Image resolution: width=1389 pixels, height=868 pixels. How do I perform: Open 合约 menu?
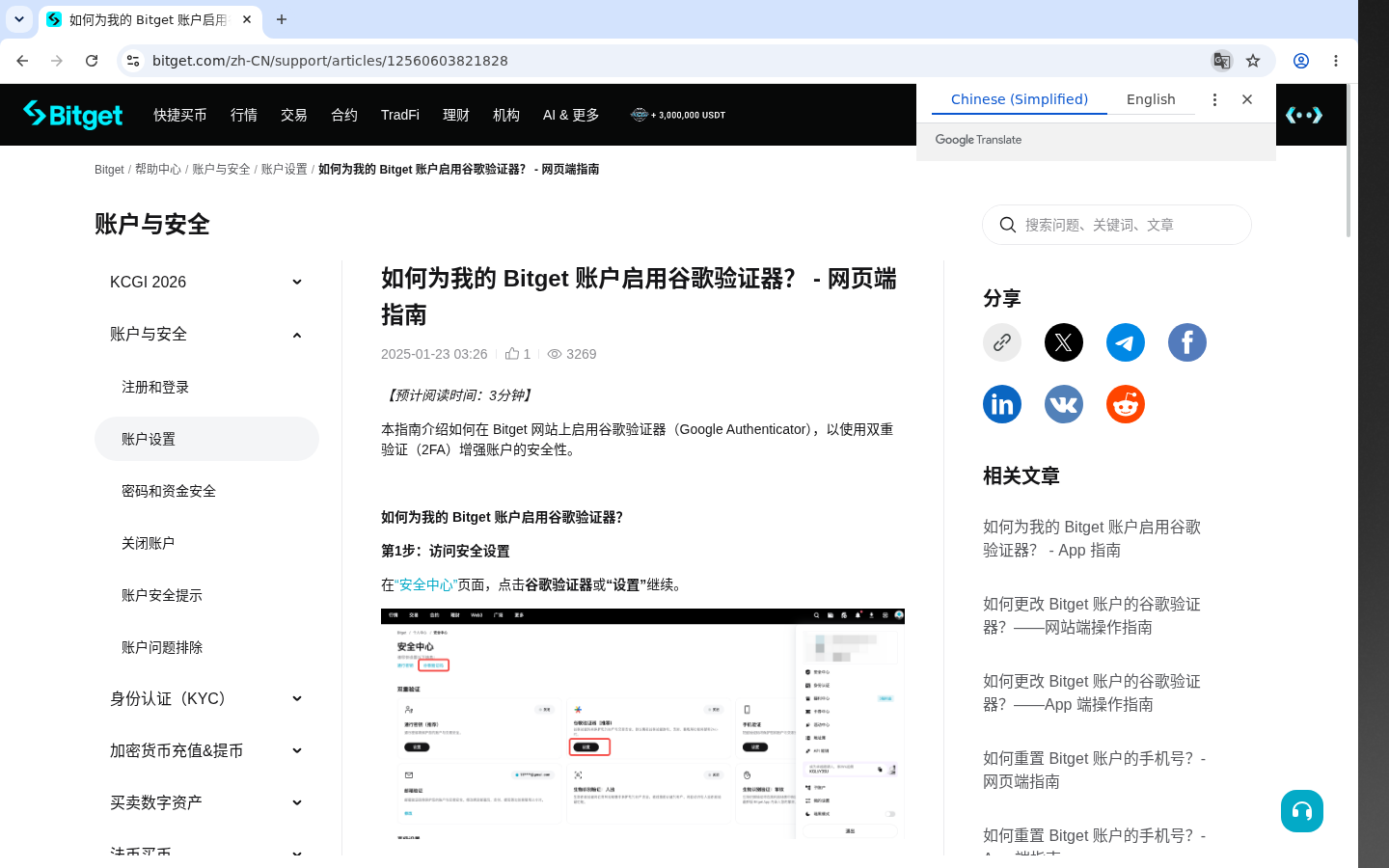pyautogui.click(x=344, y=115)
